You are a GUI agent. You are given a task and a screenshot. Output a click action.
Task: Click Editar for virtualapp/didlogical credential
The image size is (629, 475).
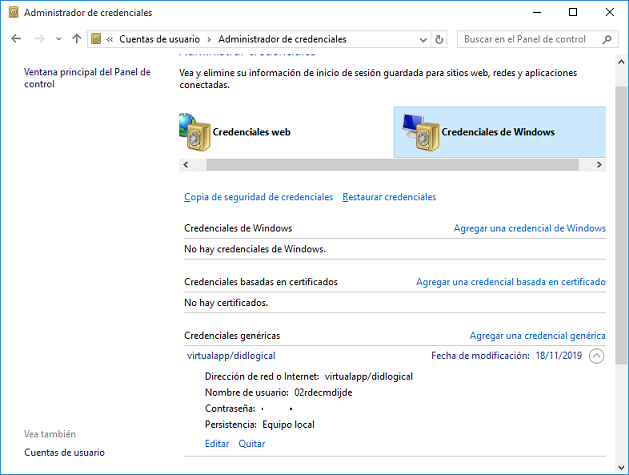pyautogui.click(x=217, y=444)
